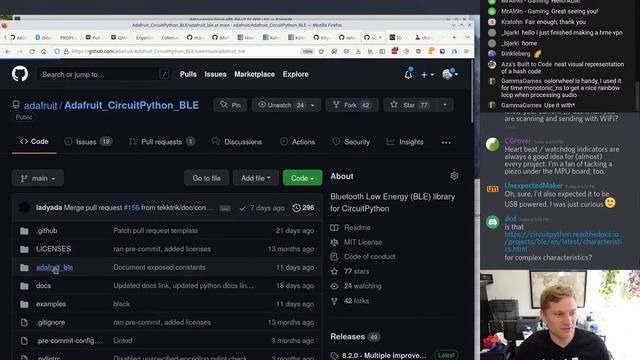This screenshot has width=640, height=360.
Task: Expand the Star lists dropdown arrow
Action: (445, 105)
